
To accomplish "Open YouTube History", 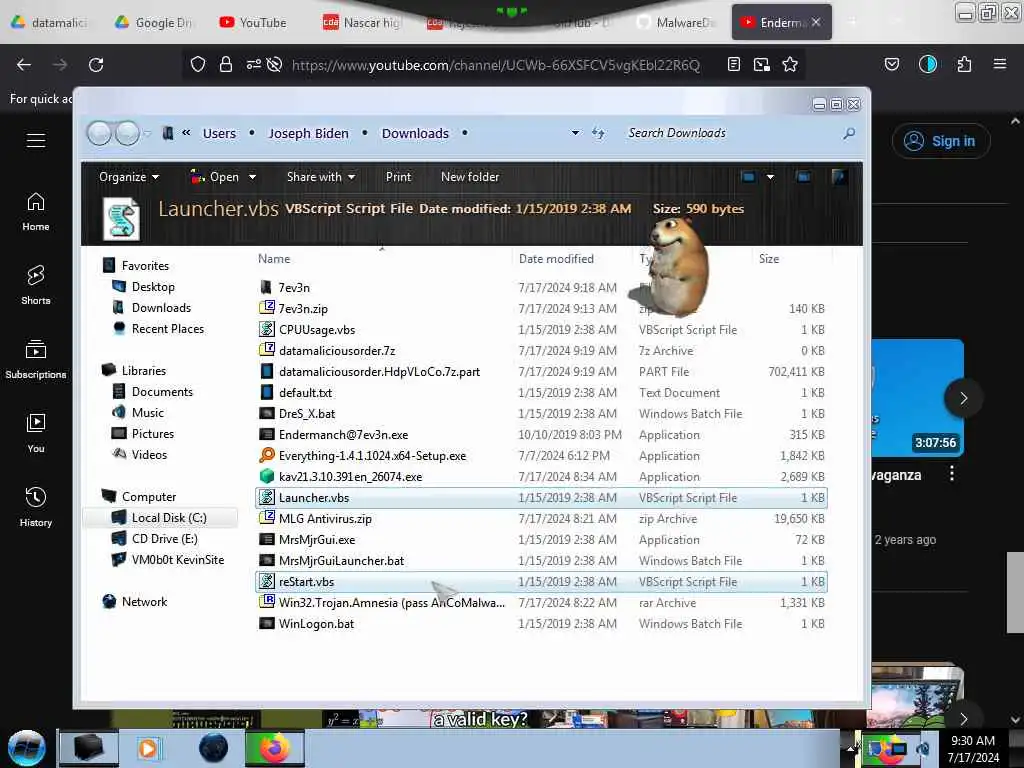I will pyautogui.click(x=36, y=507).
